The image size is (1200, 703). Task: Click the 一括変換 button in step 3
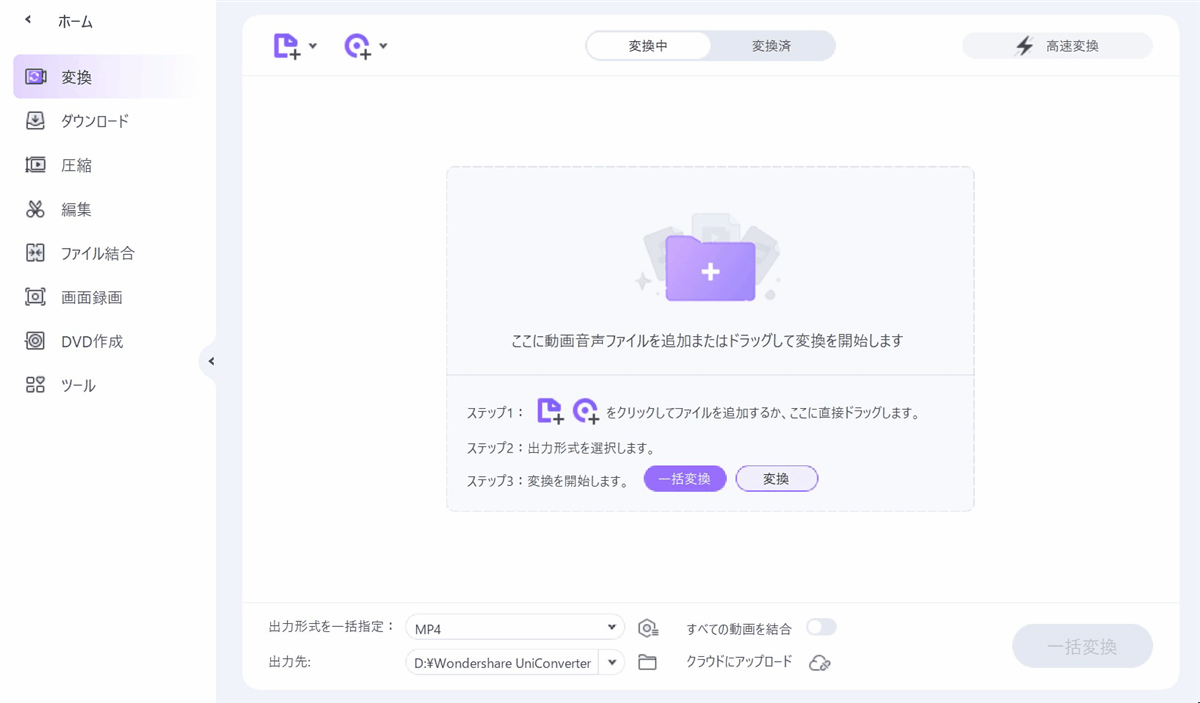point(684,479)
